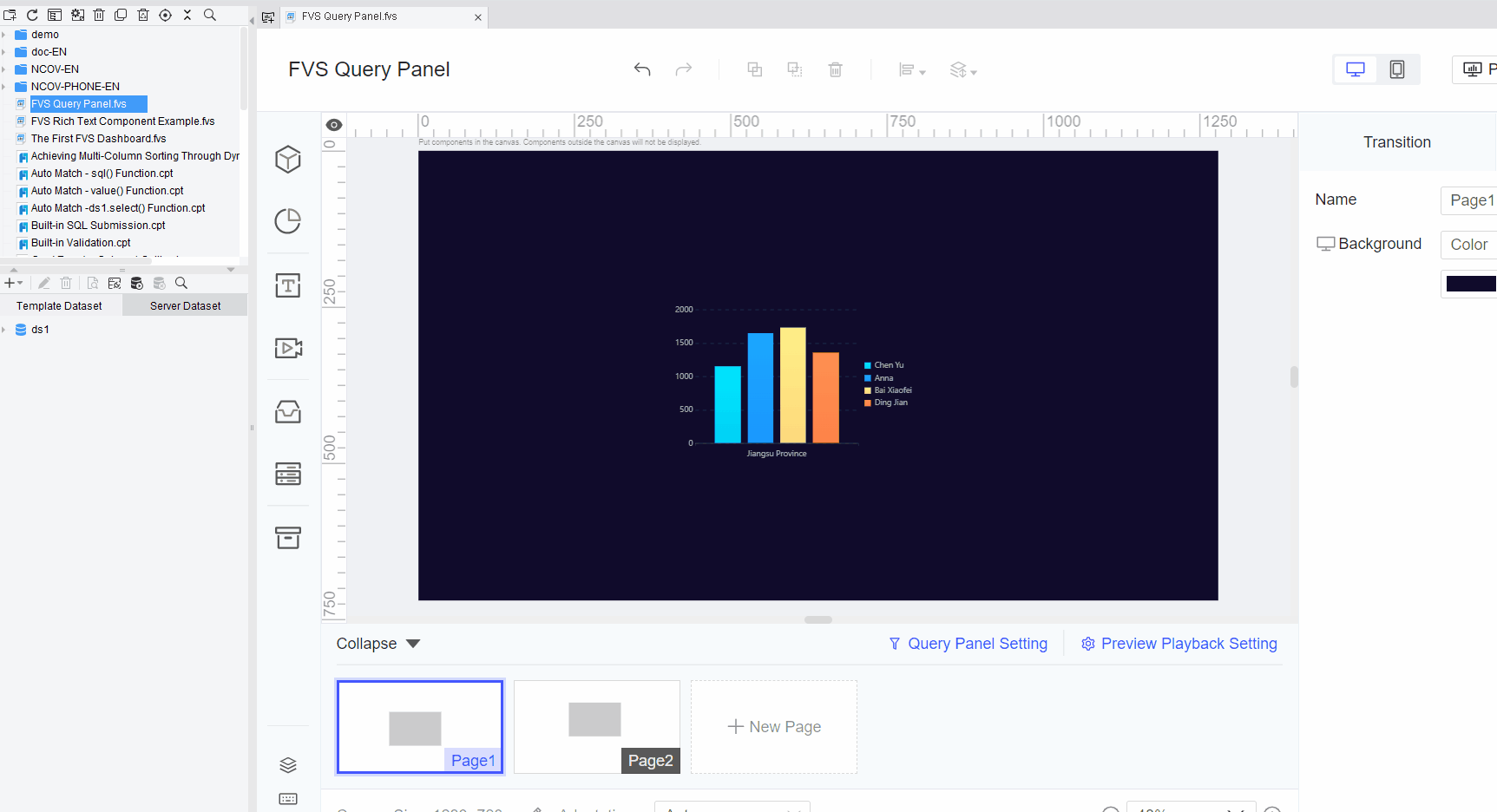Collapse the page thumbnail panel
Viewport: 1497px width, 812px height.
(x=378, y=643)
